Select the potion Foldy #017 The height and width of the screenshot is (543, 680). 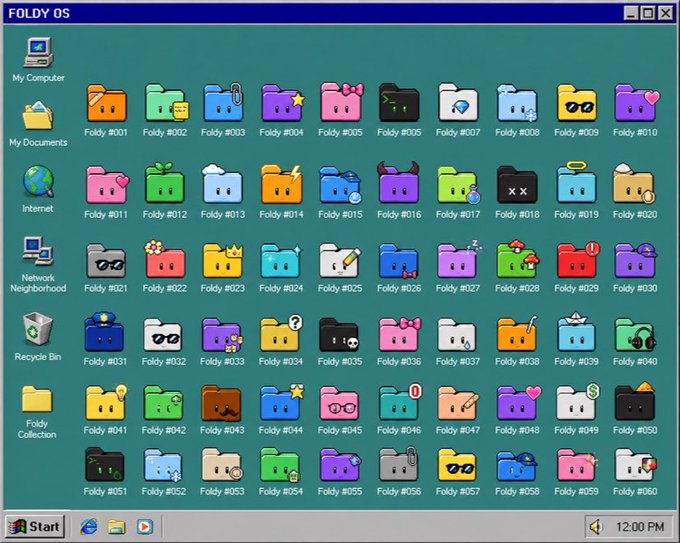coord(459,185)
